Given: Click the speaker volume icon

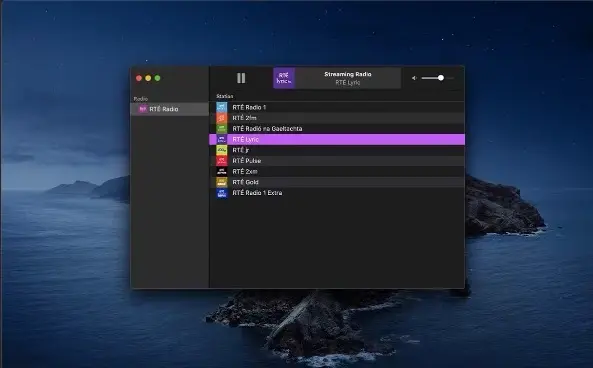Looking at the screenshot, I should point(414,78).
